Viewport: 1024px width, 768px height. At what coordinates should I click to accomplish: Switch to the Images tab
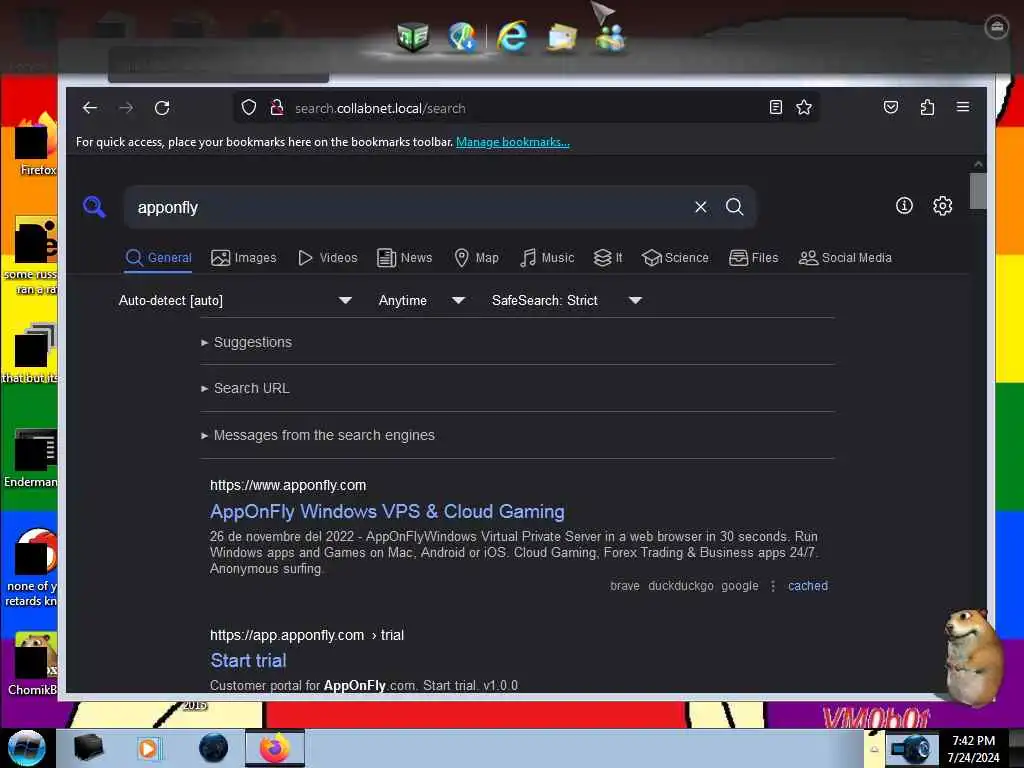pyautogui.click(x=244, y=258)
